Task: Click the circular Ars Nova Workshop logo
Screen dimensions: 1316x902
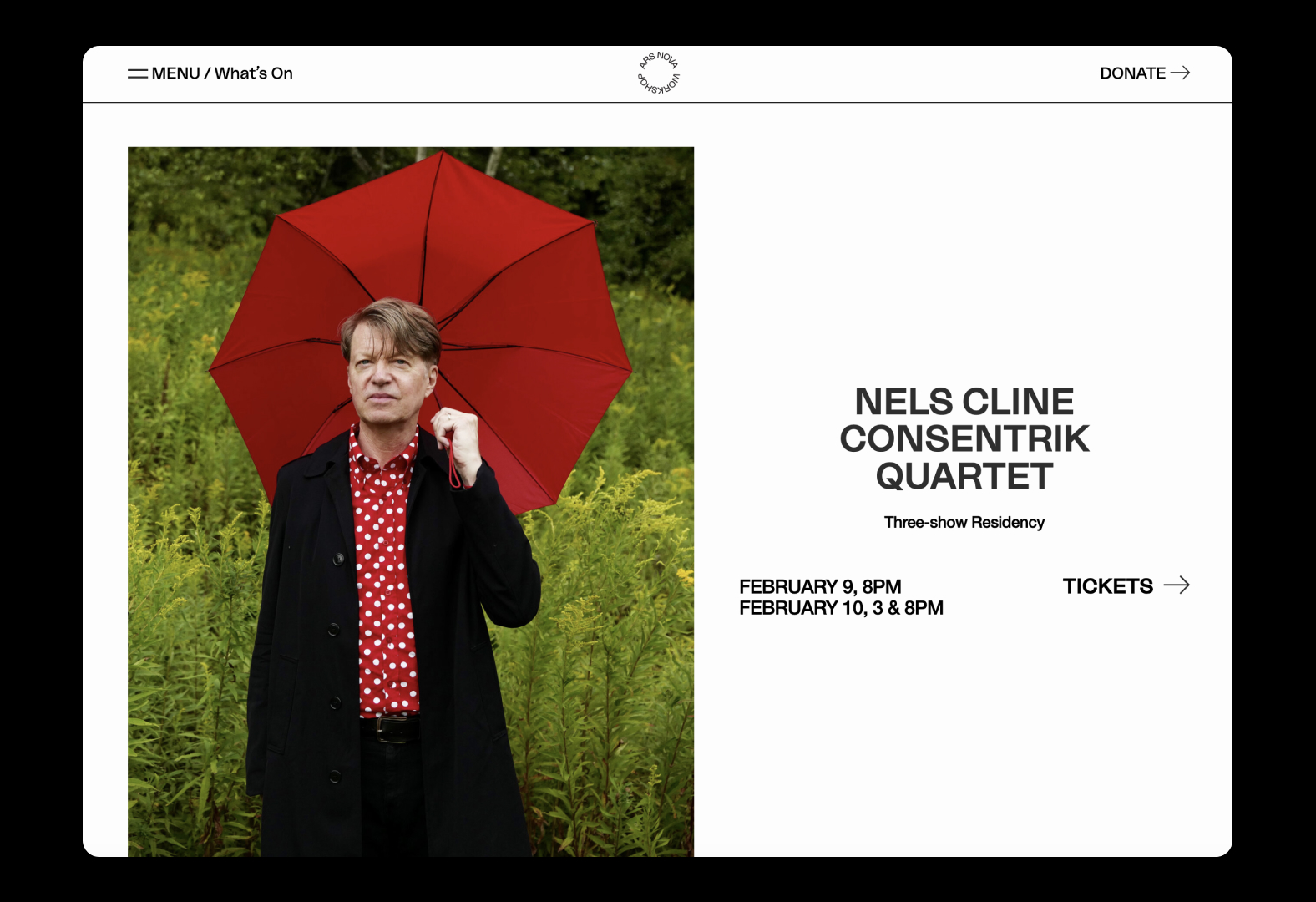Action: [659, 73]
